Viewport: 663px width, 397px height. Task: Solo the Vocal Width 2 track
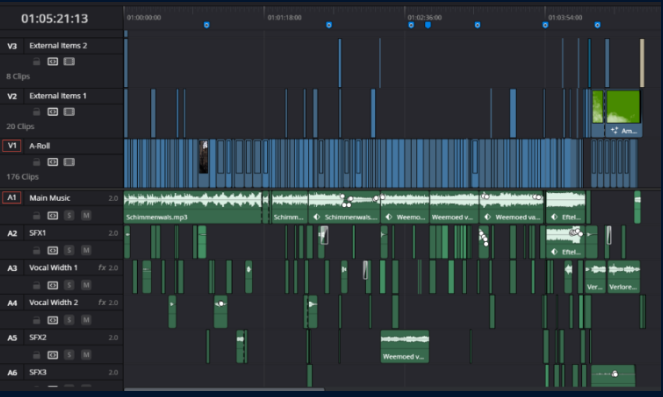pyautogui.click(x=69, y=320)
